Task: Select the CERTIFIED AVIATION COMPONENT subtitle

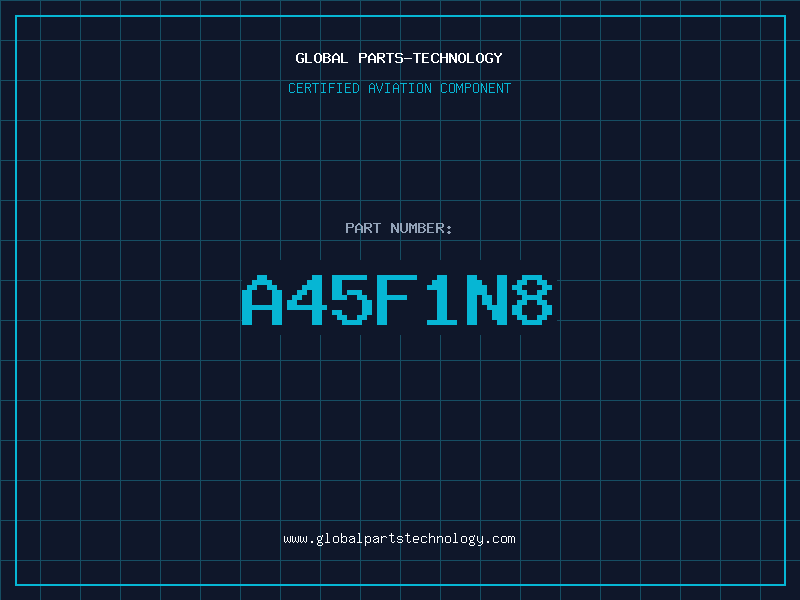Action: (x=399, y=88)
